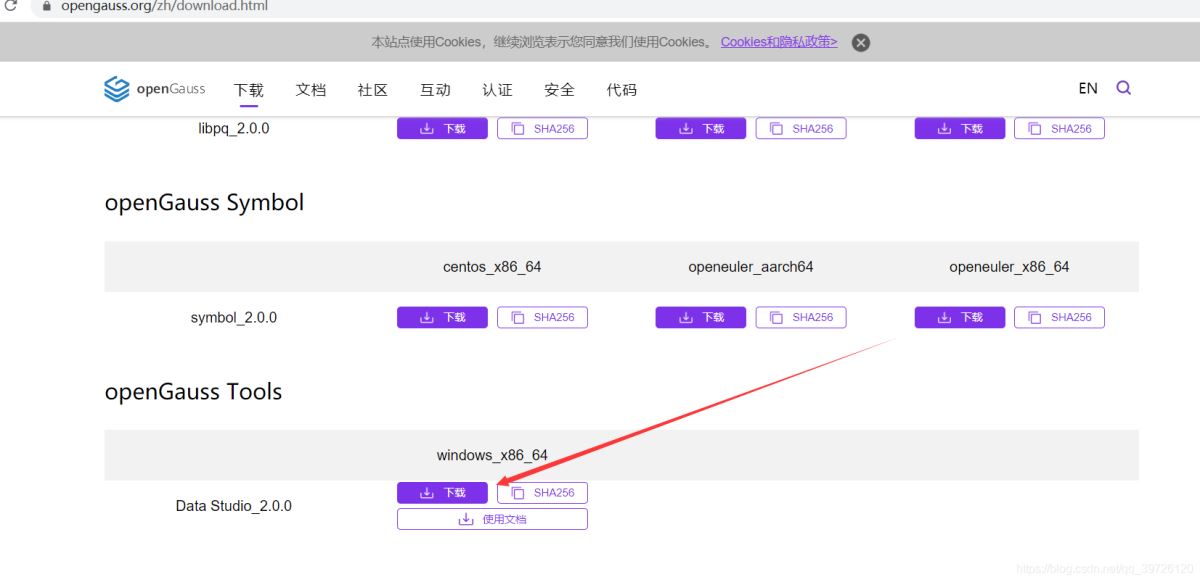1200x582 pixels.
Task: Select the 互动 navigation item
Action: point(434,89)
